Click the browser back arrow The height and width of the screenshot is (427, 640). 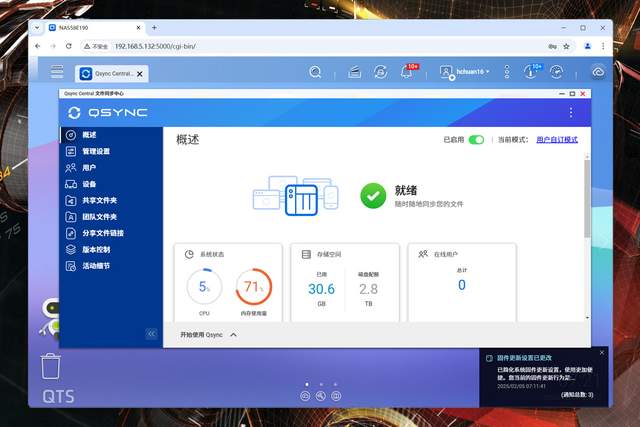coord(38,46)
